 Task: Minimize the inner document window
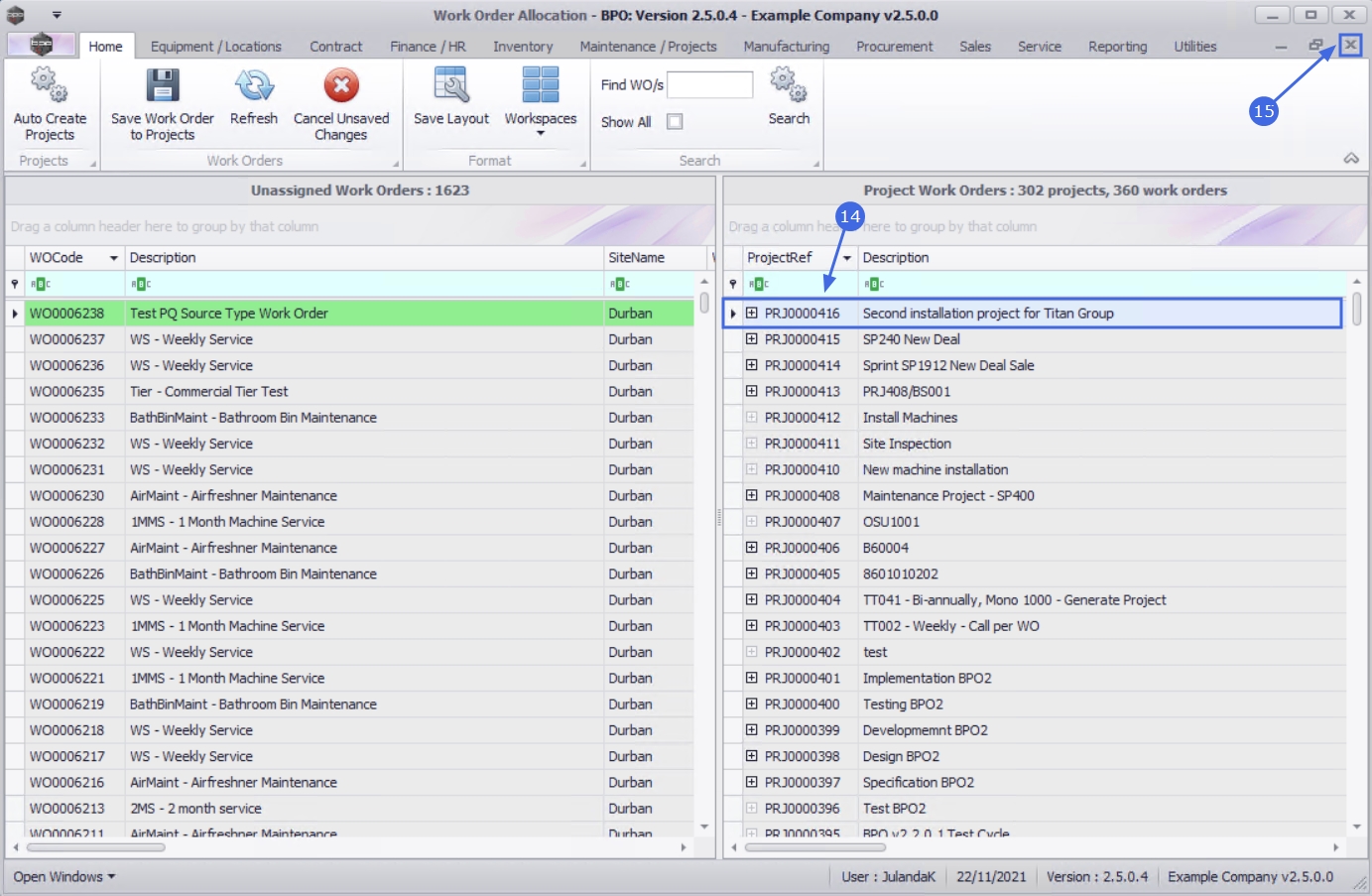1281,46
